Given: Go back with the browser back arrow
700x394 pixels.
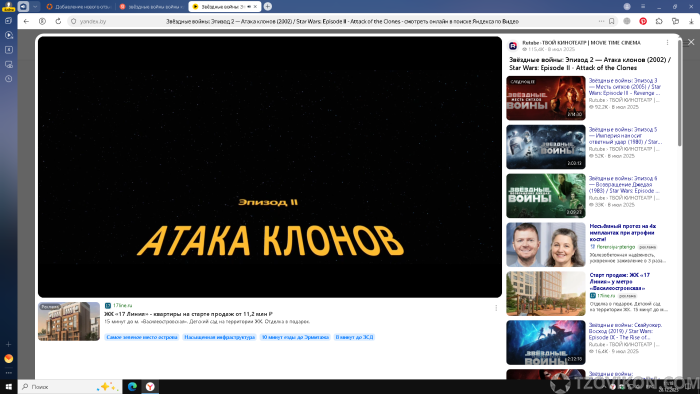Looking at the screenshot, I should pyautogui.click(x=26, y=21).
